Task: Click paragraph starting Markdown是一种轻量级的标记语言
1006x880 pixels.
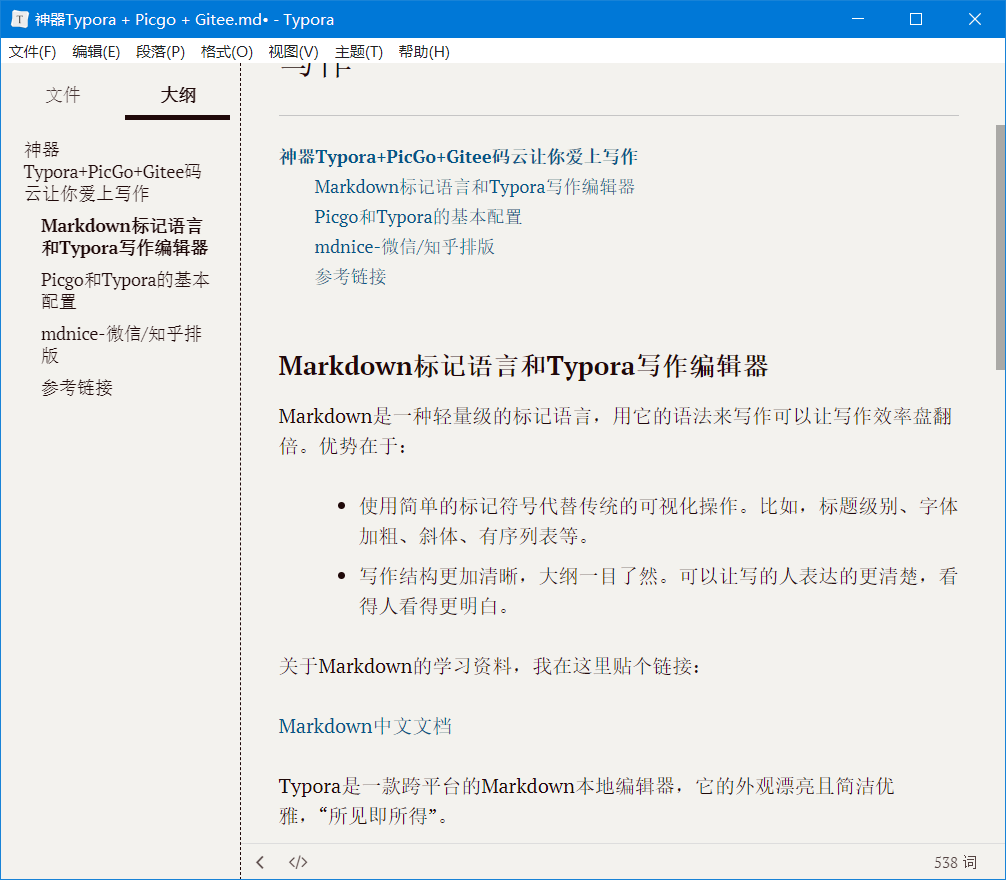Action: [x=616, y=431]
